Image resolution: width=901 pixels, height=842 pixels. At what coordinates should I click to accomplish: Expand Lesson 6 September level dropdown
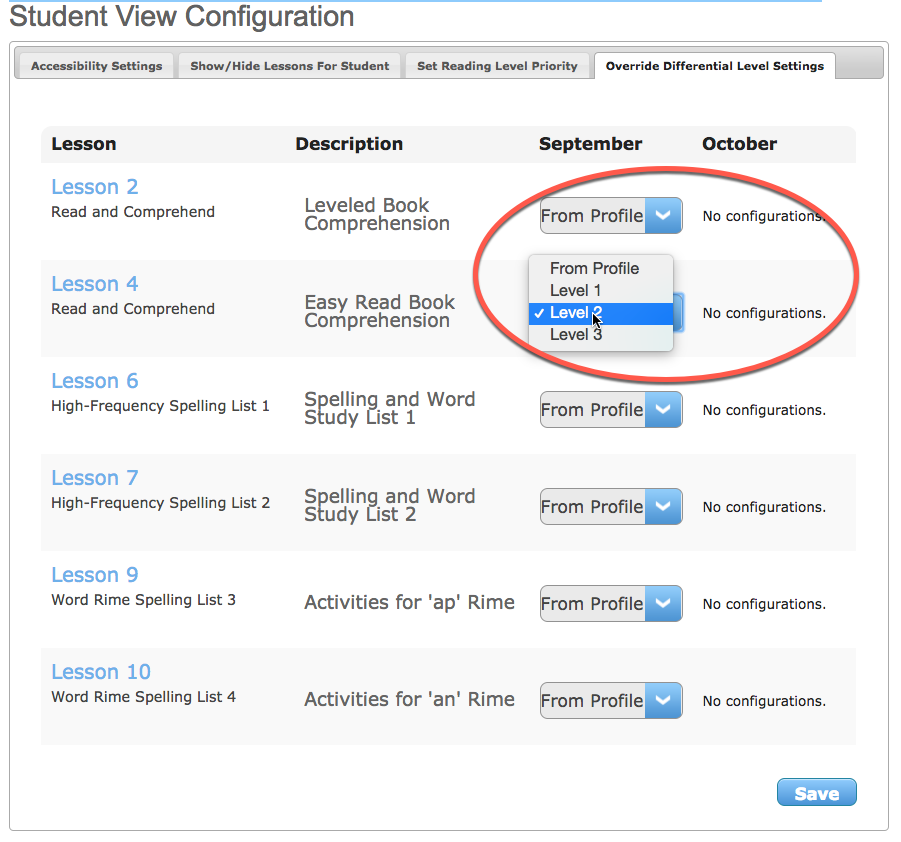click(x=611, y=410)
